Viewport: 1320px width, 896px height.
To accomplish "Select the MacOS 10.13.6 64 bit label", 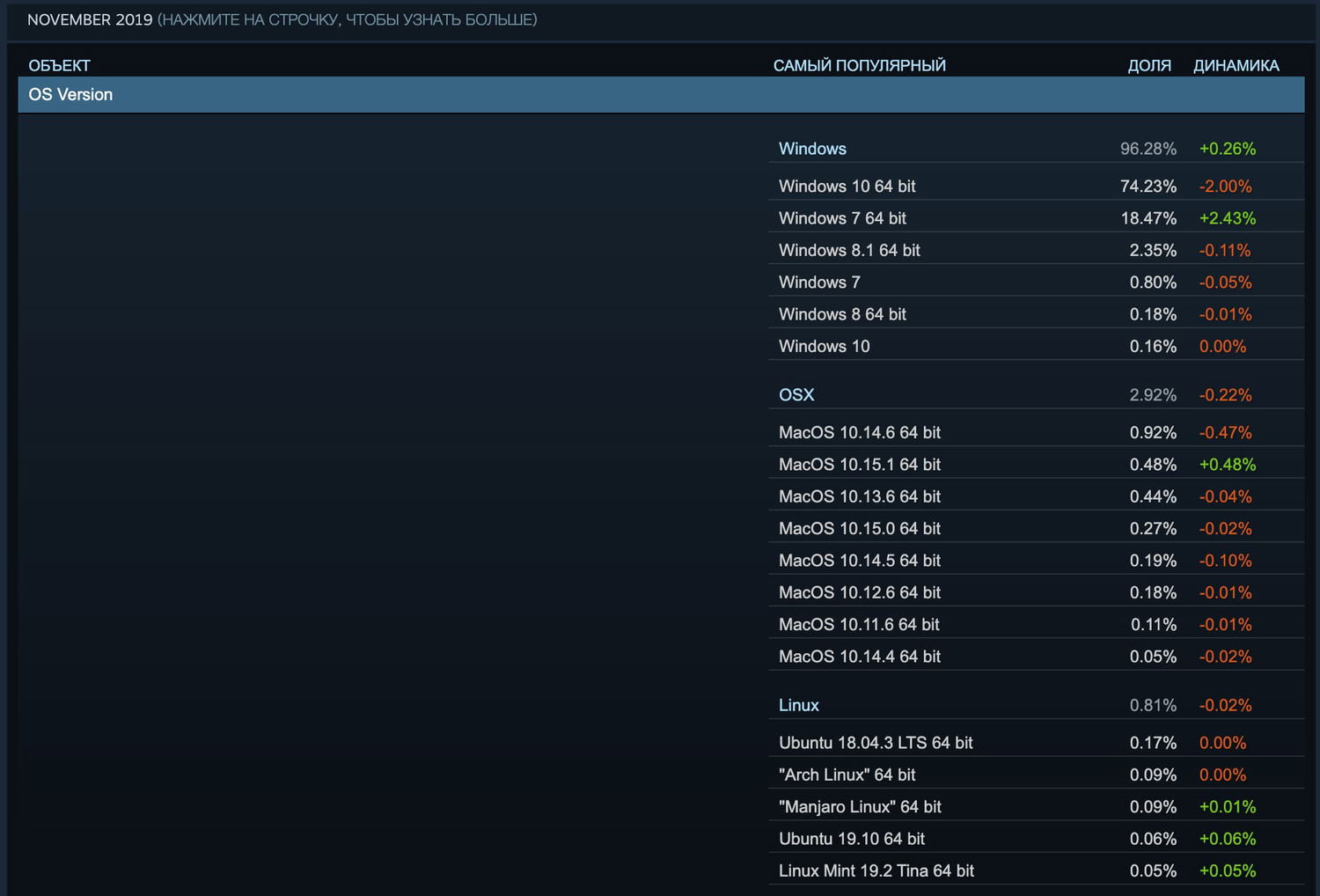I will click(x=860, y=497).
